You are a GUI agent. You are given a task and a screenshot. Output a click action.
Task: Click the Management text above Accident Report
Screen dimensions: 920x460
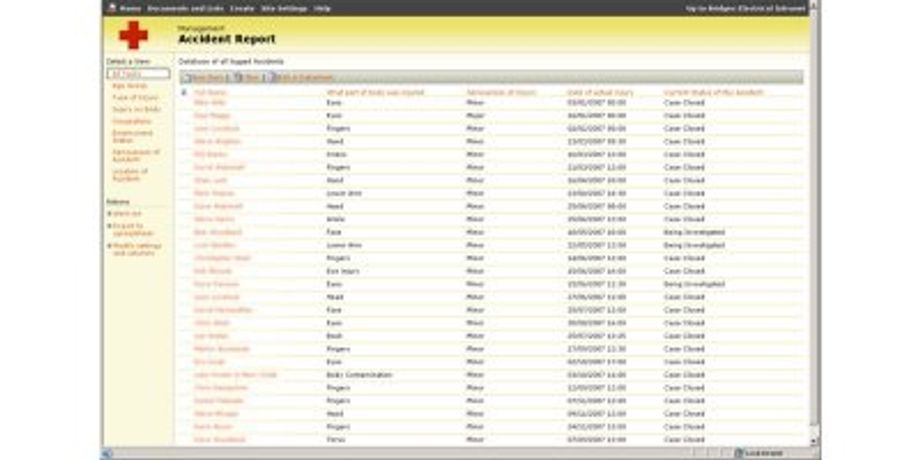pyautogui.click(x=201, y=28)
